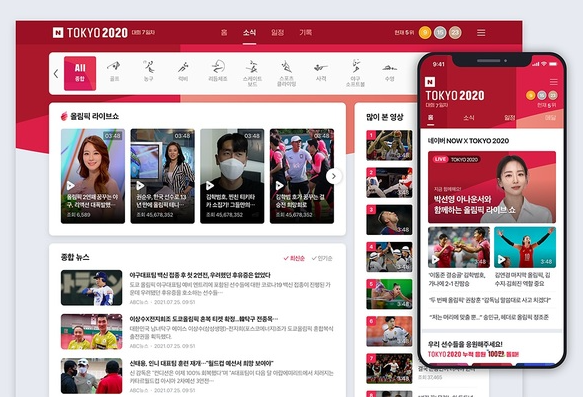Open the hamburger menu on the phone screen
583x405 pixels.
554,82
